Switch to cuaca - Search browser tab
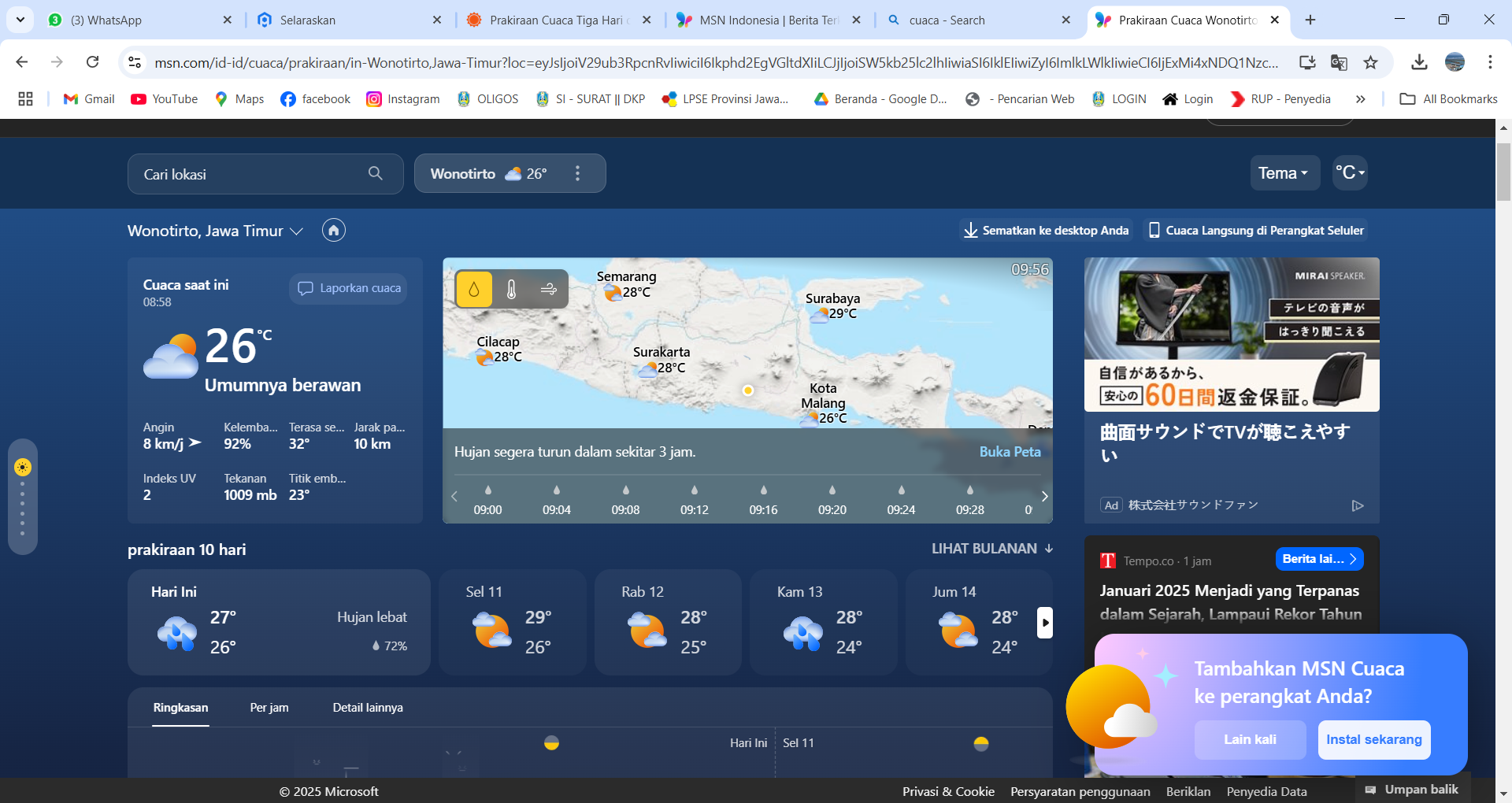 tap(978, 20)
